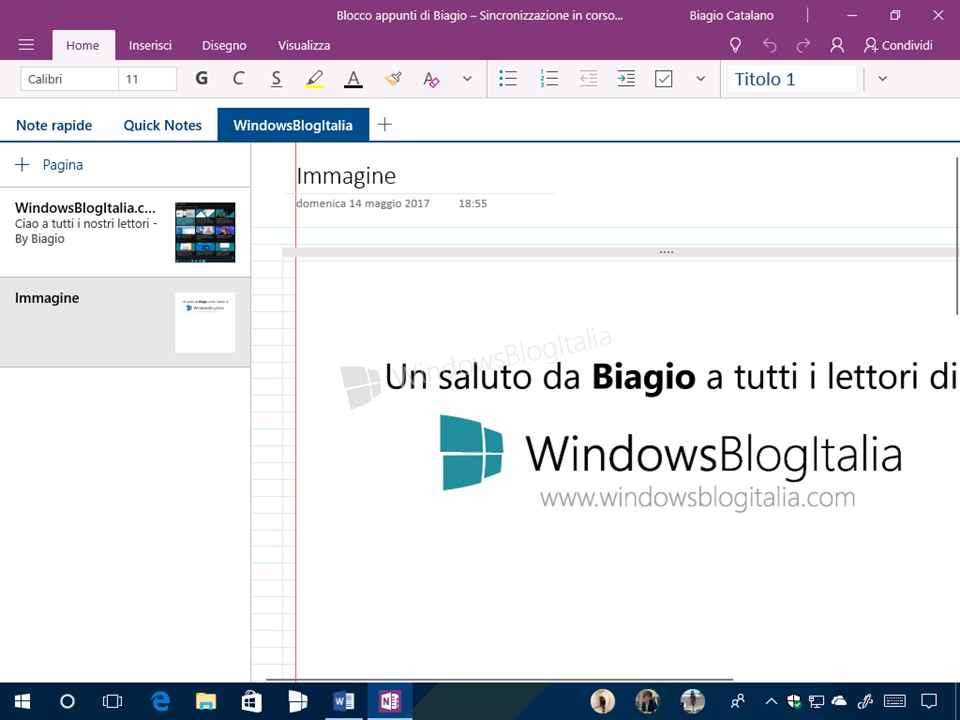960x720 pixels.
Task: Open the Disegno ribbon tab
Action: pyautogui.click(x=224, y=45)
